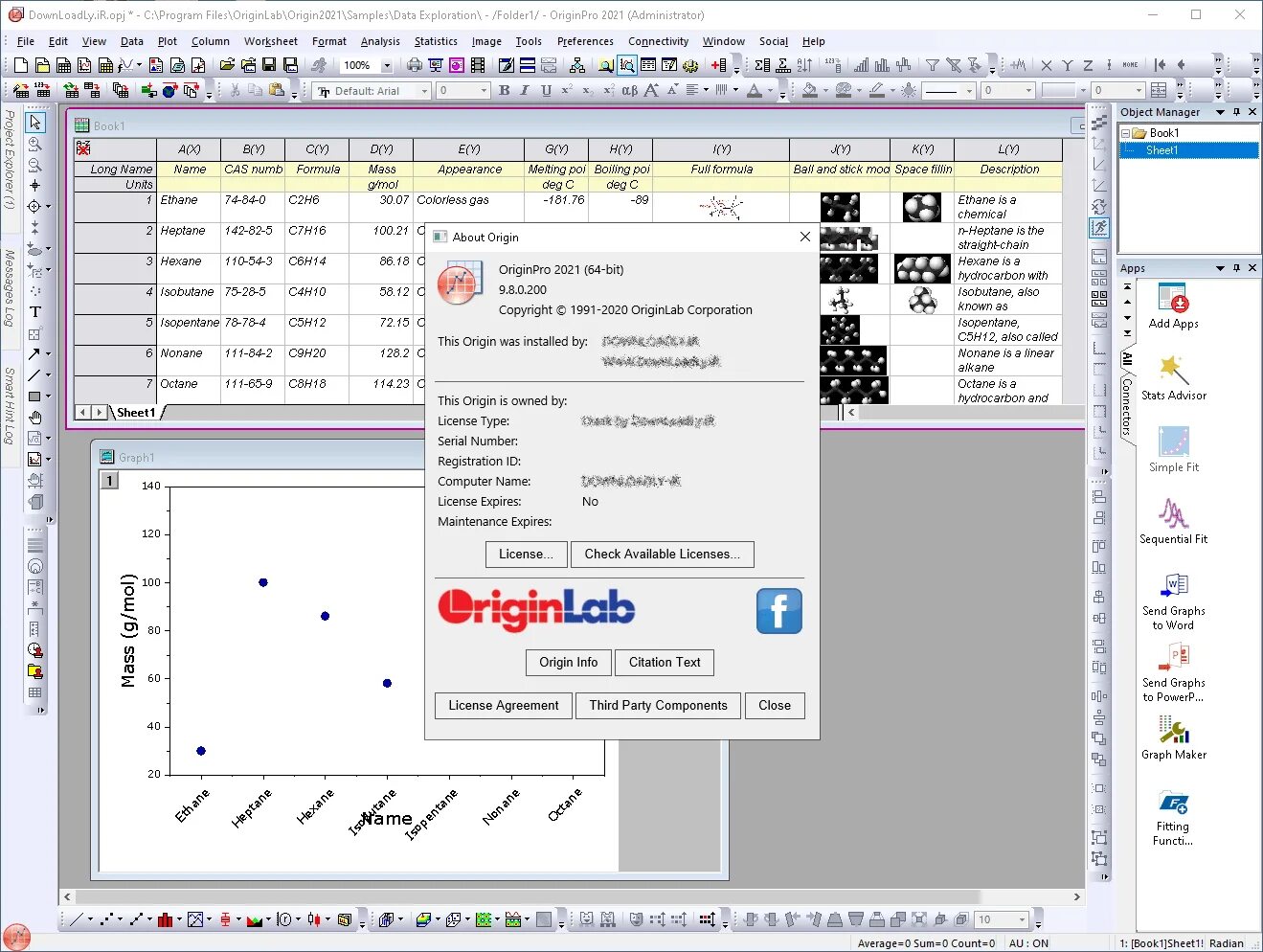Select the Sheet1 worksheet tab
This screenshot has width=1263, height=952.
pos(136,413)
